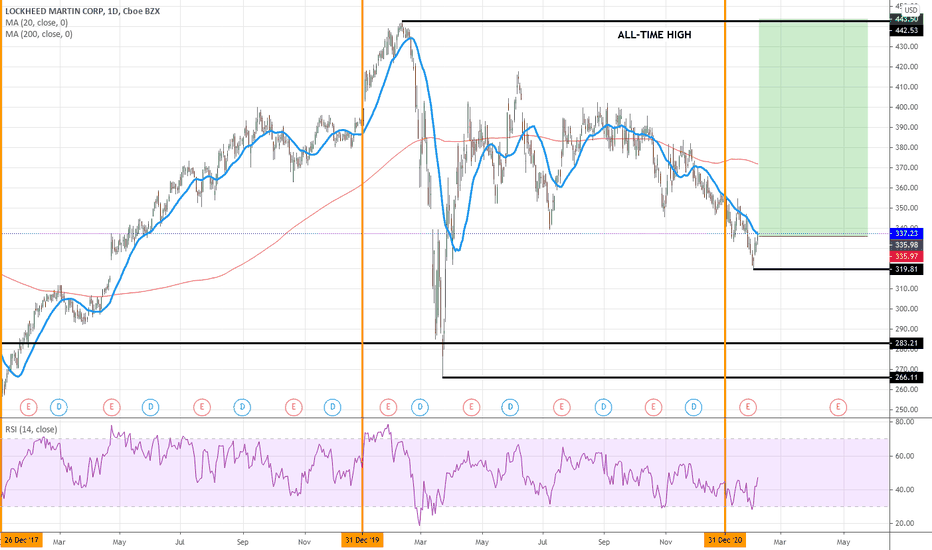Click the 31 Dec '20 date label
Viewport: 932px width, 550px height.
(x=725, y=541)
